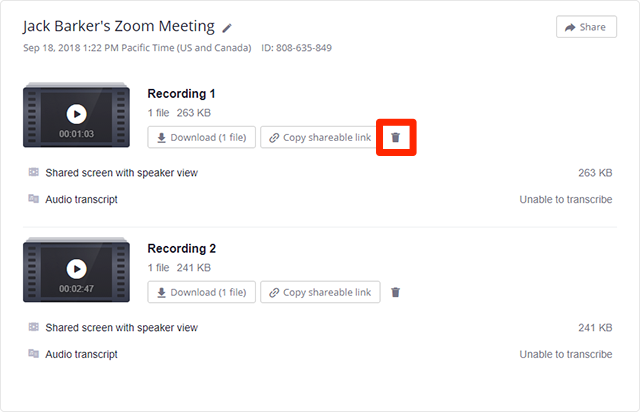
Task: Click the audio transcript icon in Recording 2
Action: (33, 354)
